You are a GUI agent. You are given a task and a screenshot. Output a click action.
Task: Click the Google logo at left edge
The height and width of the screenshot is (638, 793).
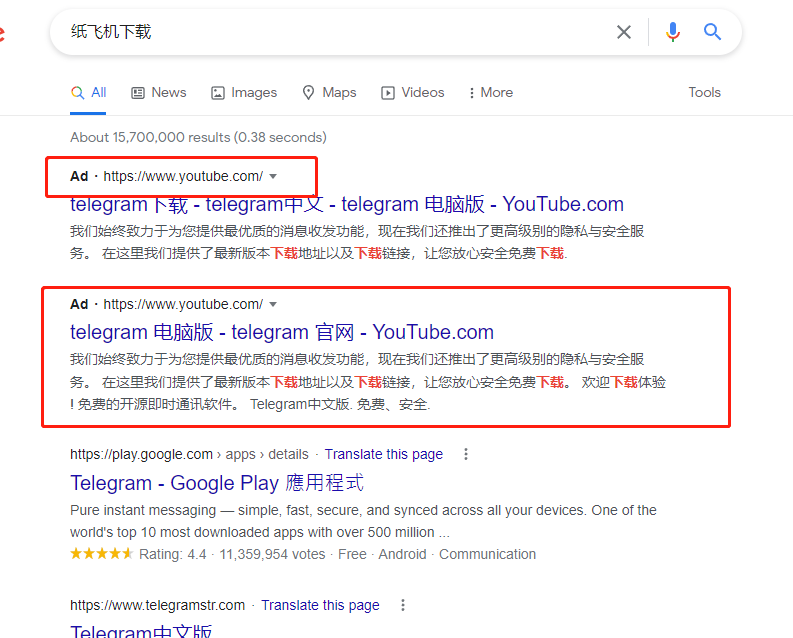(x=3, y=33)
